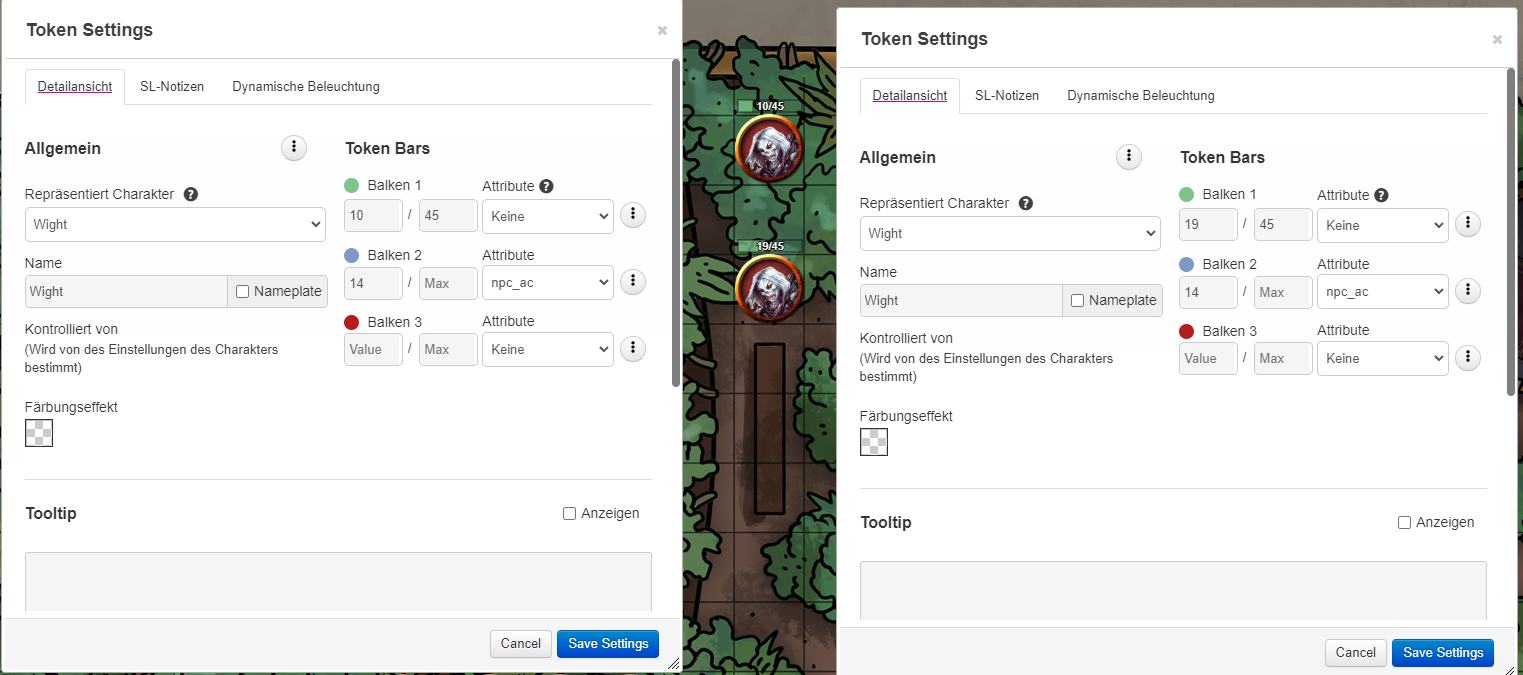Open Färbungseffekt color swatch in left dialog
The image size is (1523, 675).
(x=39, y=433)
